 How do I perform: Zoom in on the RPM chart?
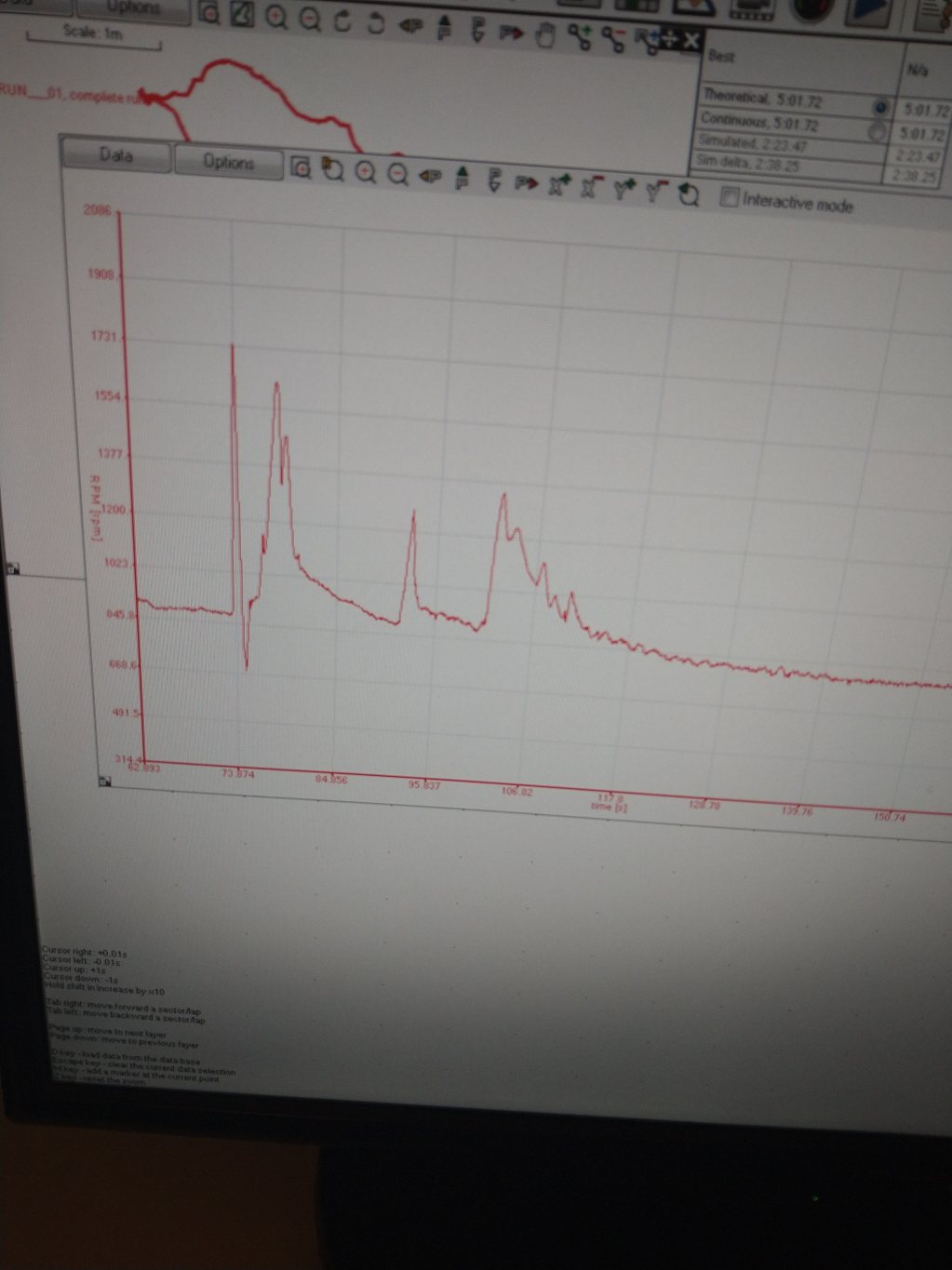pyautogui.click(x=366, y=172)
